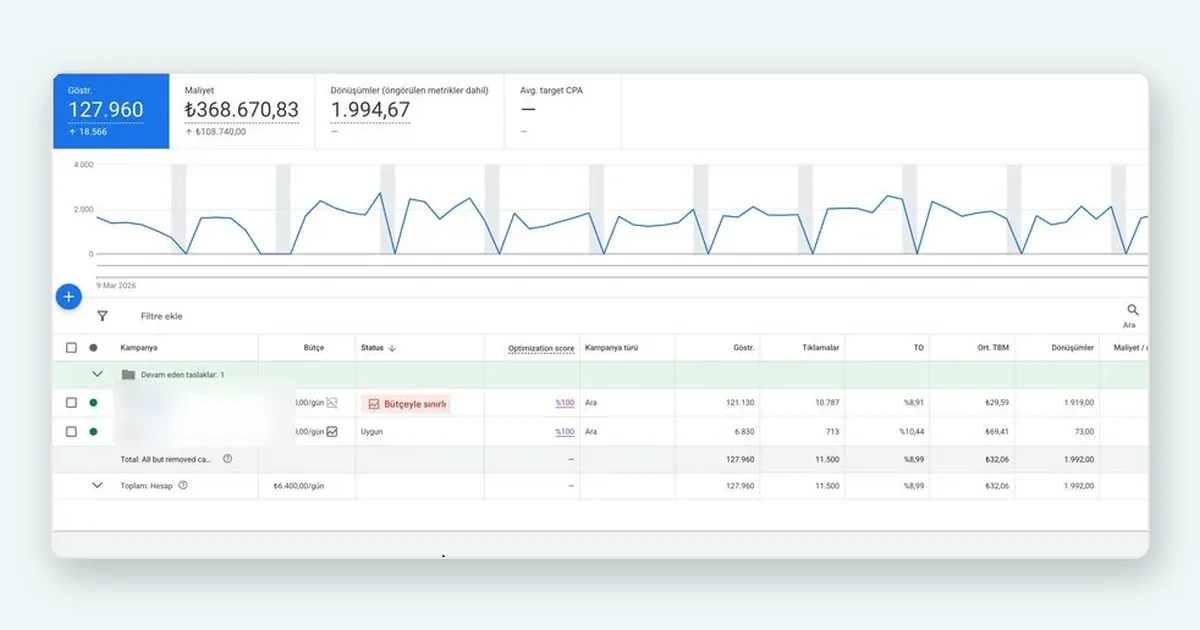Open %100 optimization score in Bütçeyle sınırlı row
This screenshot has height=630, width=1200.
point(565,403)
